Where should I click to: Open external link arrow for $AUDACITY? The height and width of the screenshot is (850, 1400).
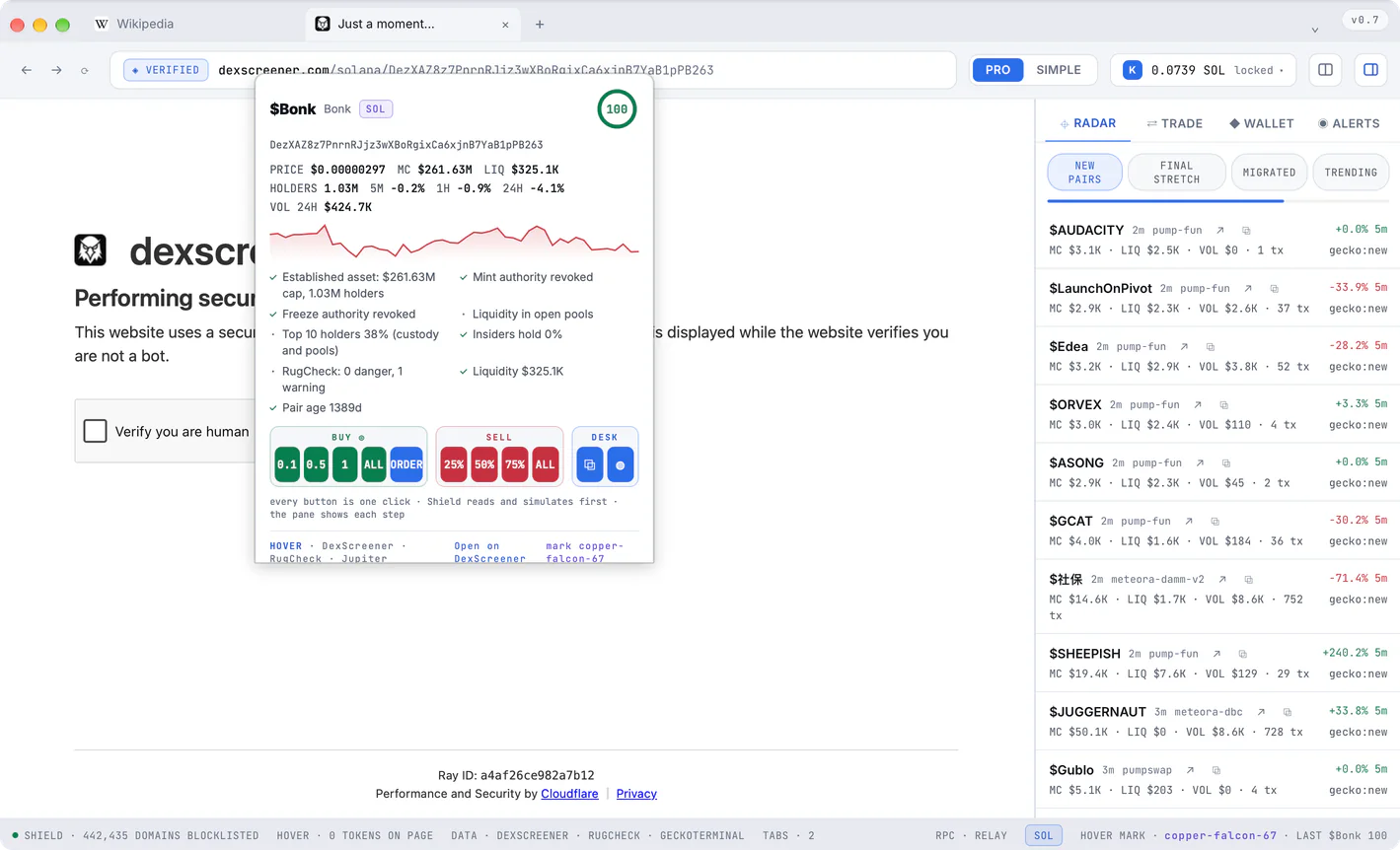[1220, 231]
